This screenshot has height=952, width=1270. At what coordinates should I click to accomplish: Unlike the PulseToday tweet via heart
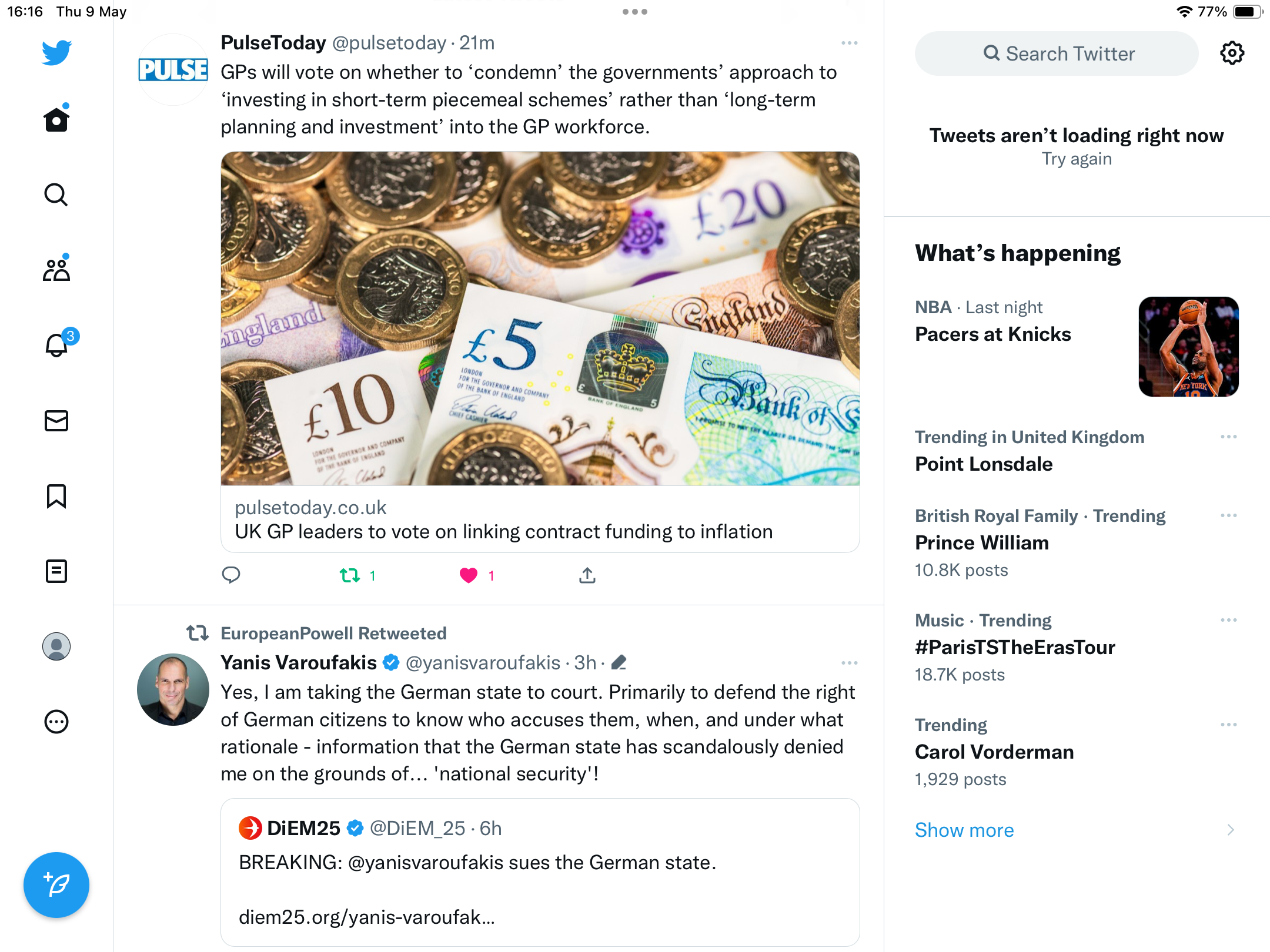click(469, 575)
